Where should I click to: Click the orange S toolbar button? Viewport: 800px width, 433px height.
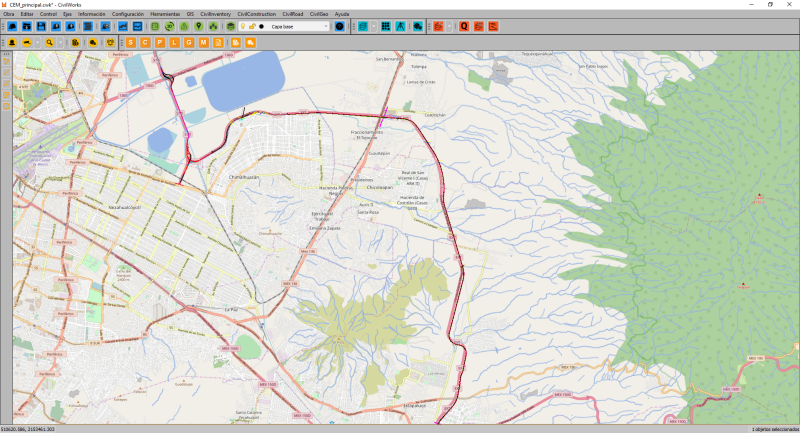click(x=131, y=43)
